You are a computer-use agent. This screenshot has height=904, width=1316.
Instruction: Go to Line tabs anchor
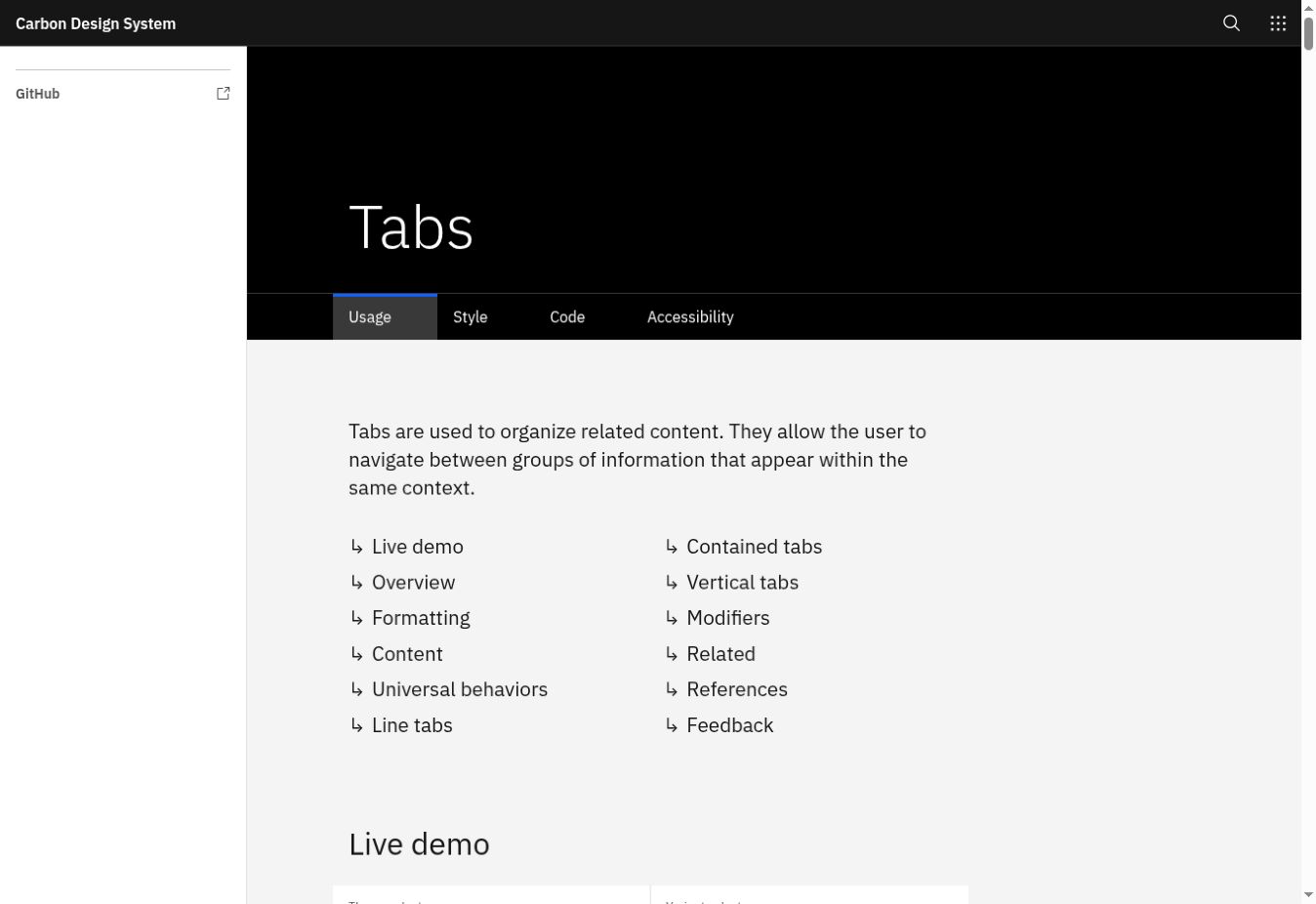coord(412,725)
